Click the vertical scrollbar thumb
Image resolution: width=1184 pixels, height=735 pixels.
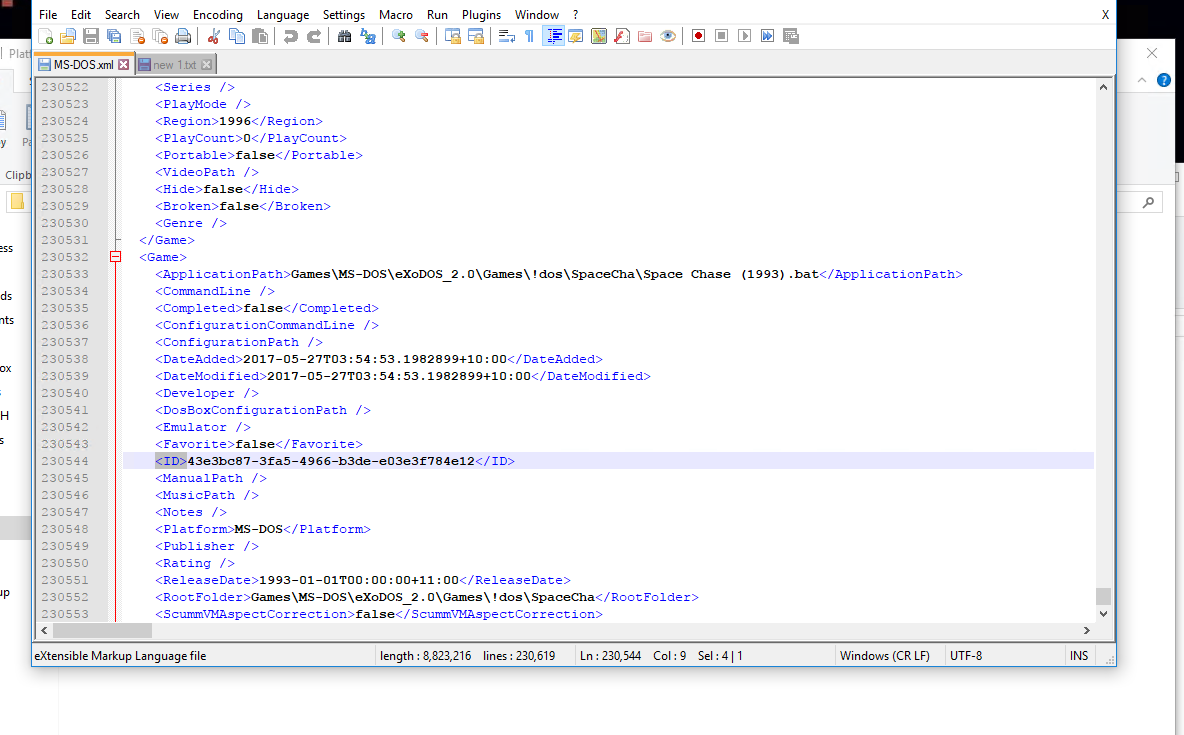point(1103,597)
